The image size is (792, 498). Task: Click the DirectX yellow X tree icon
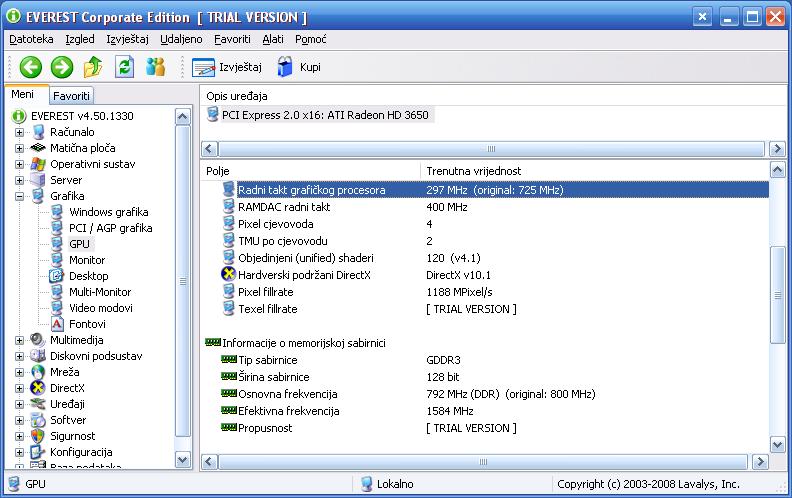pos(38,388)
